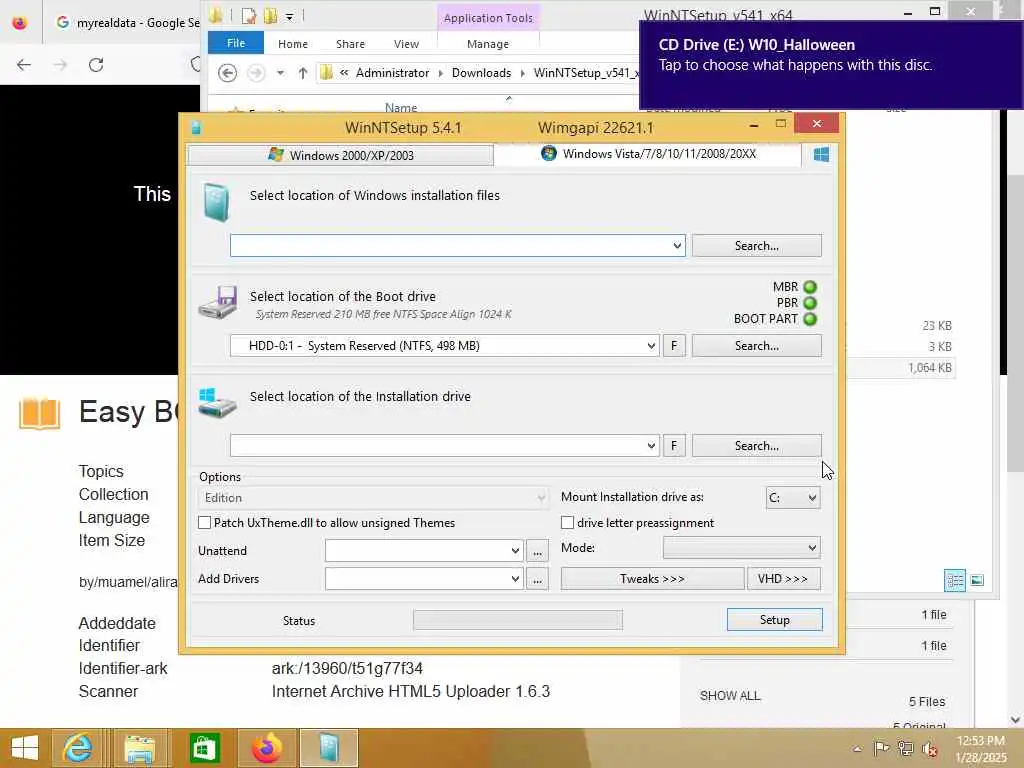Screen dimensions: 1024x768
Task: Open the Mode dropdown
Action: tap(741, 547)
